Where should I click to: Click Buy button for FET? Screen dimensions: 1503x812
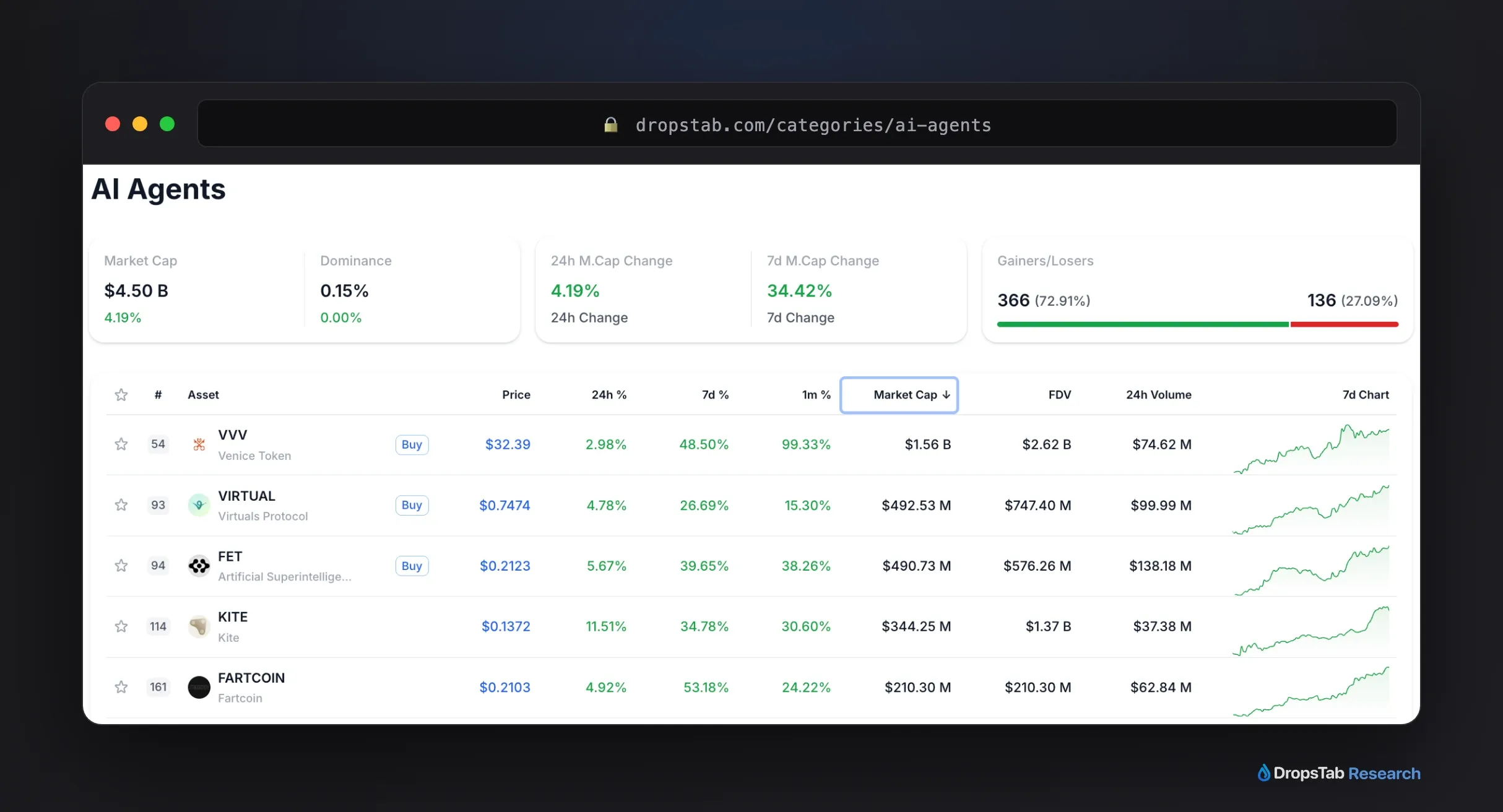point(412,566)
